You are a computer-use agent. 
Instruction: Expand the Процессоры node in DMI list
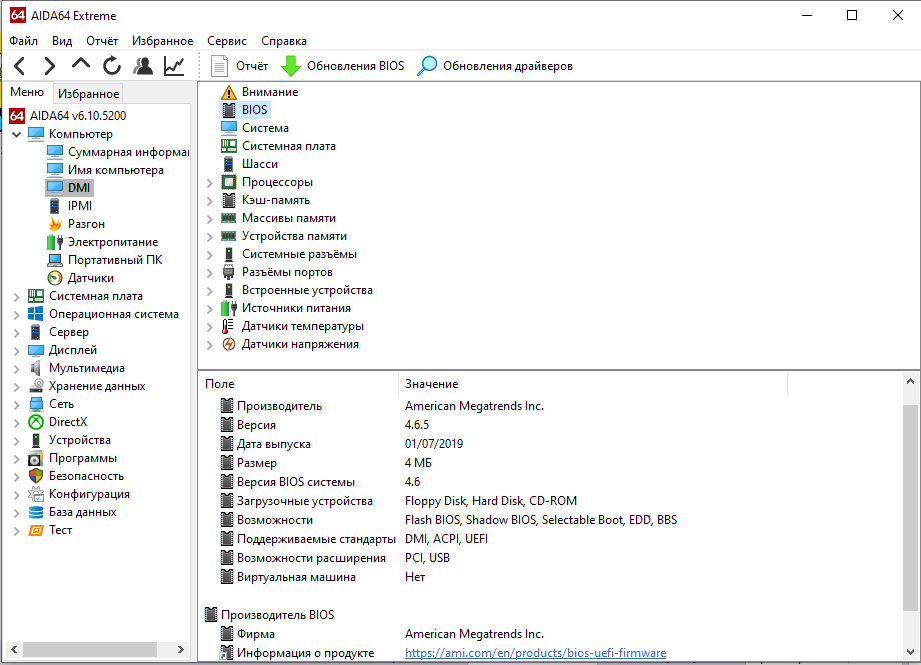click(x=210, y=183)
